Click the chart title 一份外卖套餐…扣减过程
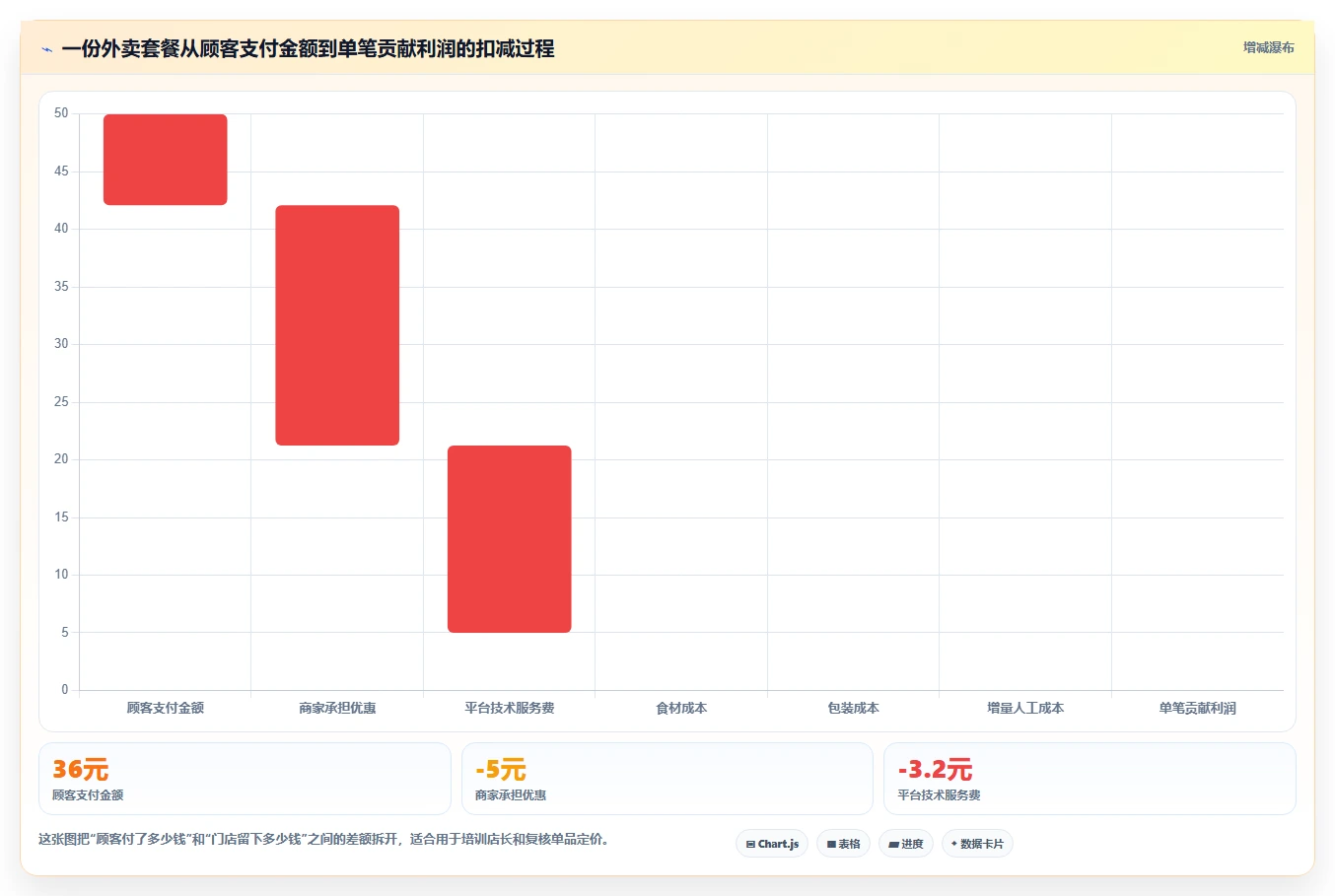The width and height of the screenshot is (1335, 896). [308, 48]
